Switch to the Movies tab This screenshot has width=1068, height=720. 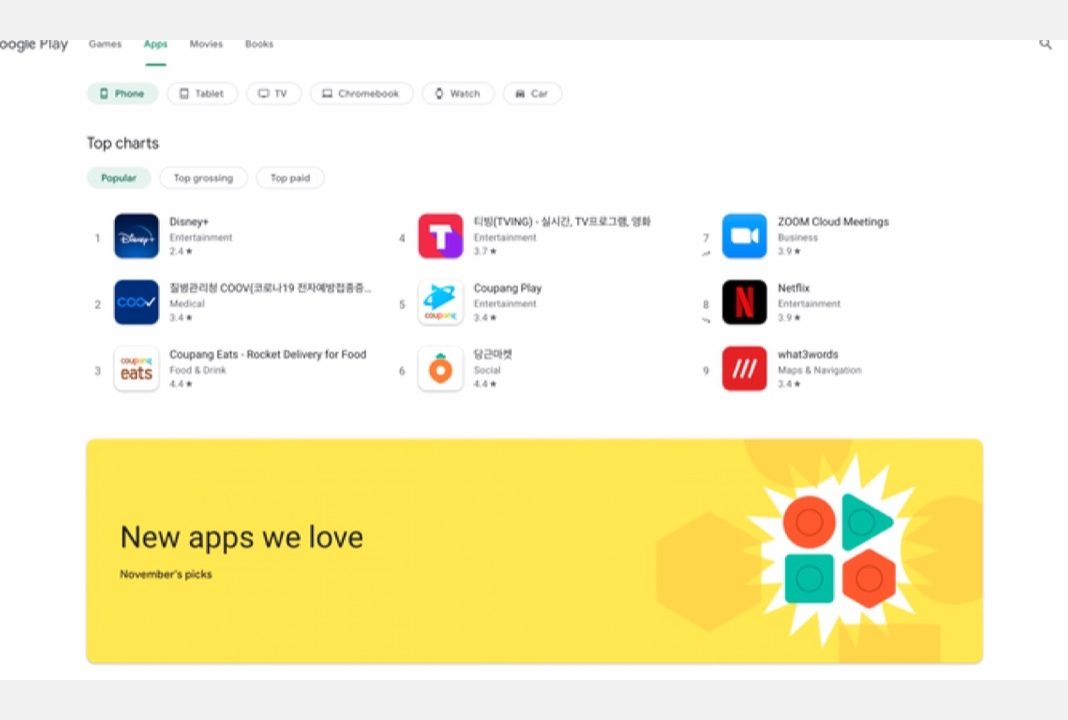tap(206, 44)
